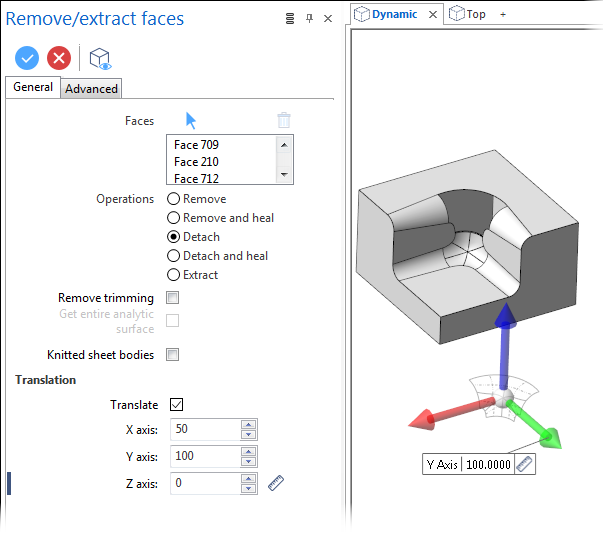Click the ruler icon in Y Axis tooltip
This screenshot has height=533, width=603.
coord(524,464)
